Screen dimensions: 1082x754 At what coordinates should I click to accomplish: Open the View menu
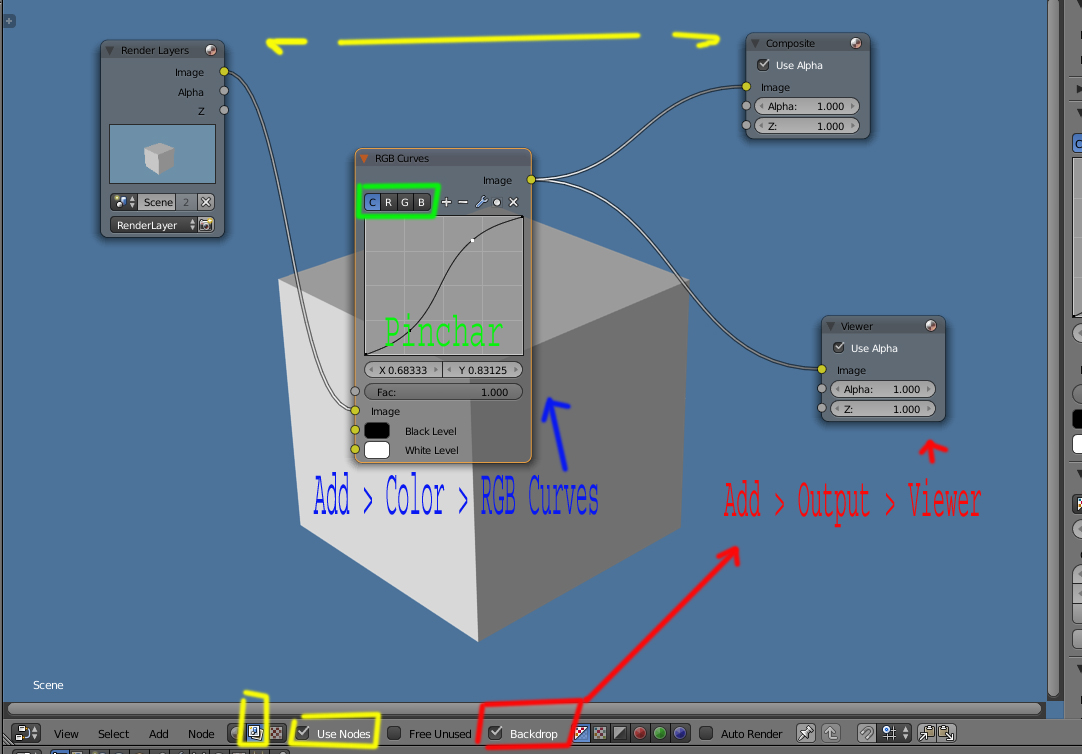(66, 733)
